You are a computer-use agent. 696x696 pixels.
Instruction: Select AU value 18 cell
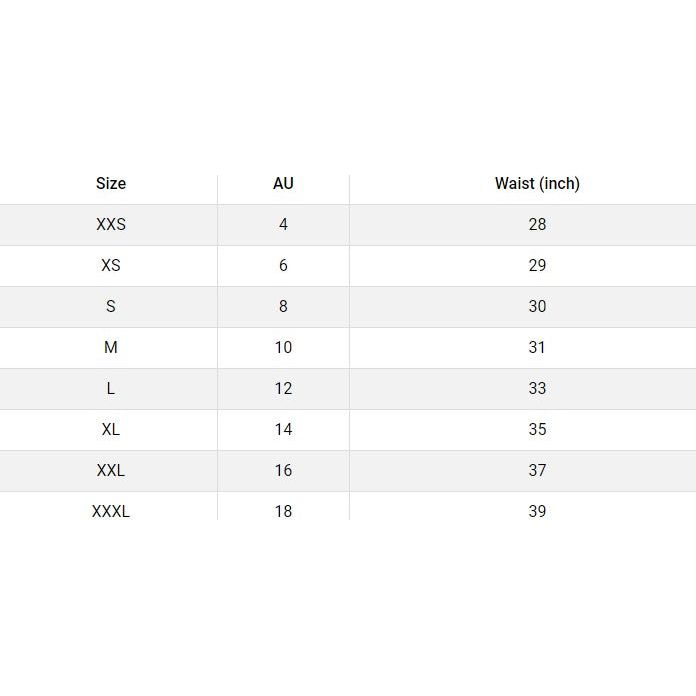point(283,511)
